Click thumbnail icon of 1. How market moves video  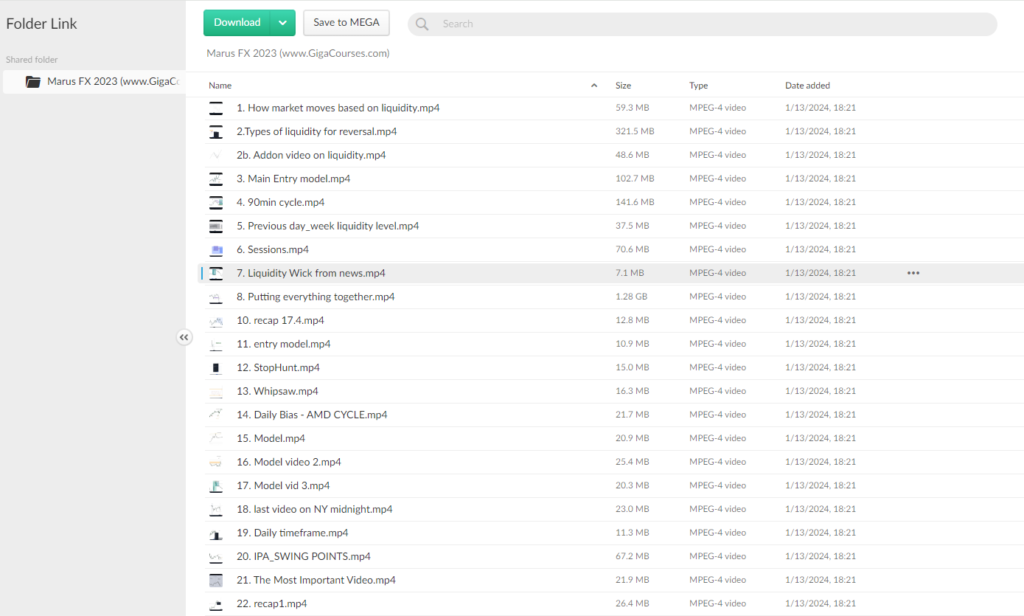(x=216, y=108)
